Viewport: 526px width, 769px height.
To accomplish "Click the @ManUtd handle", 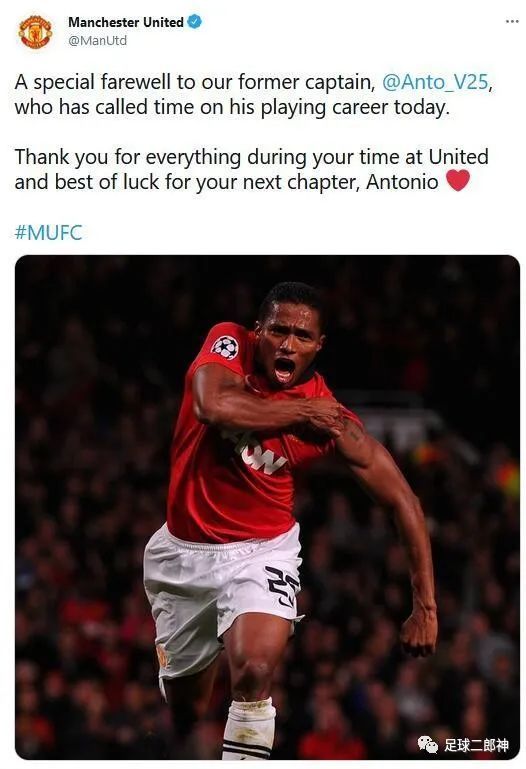I will (98, 40).
